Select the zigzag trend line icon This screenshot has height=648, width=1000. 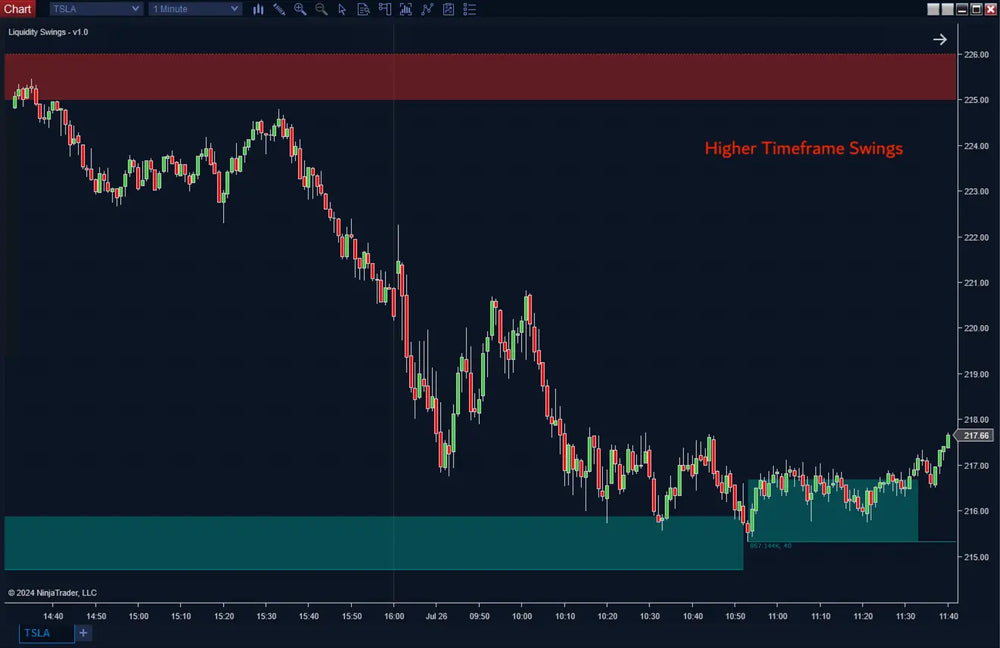[427, 9]
